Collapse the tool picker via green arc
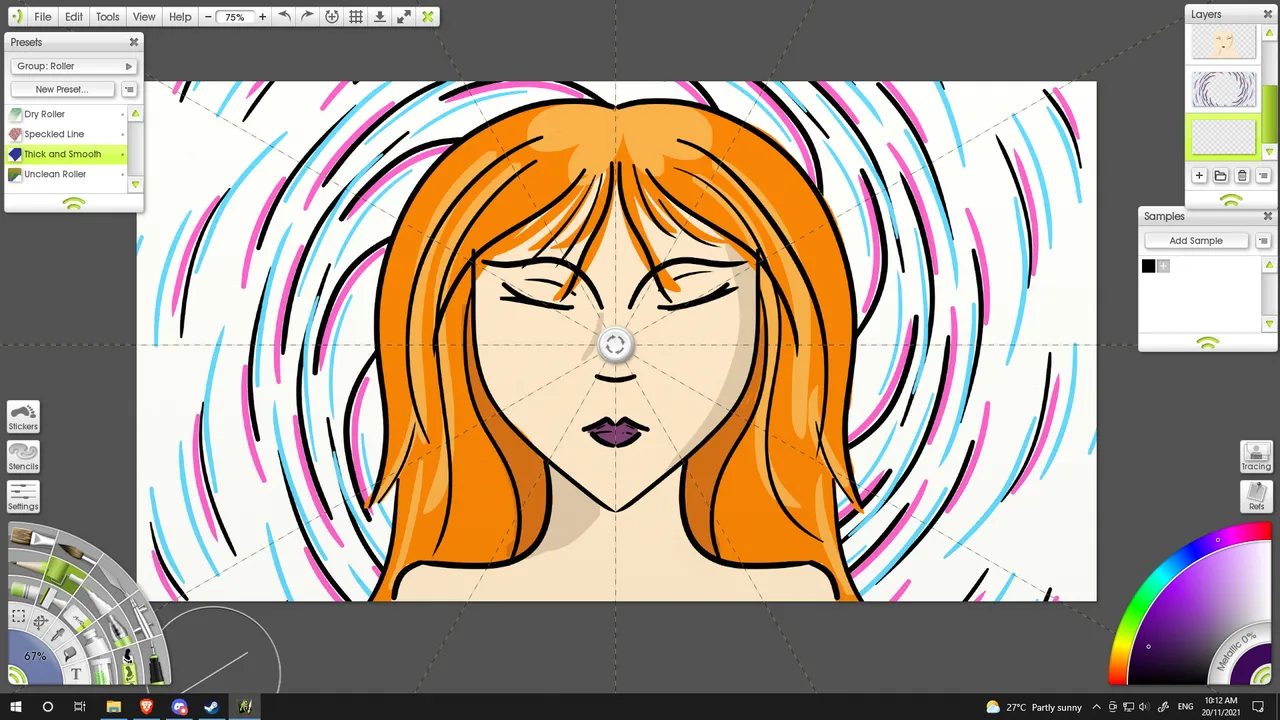 tap(16, 677)
